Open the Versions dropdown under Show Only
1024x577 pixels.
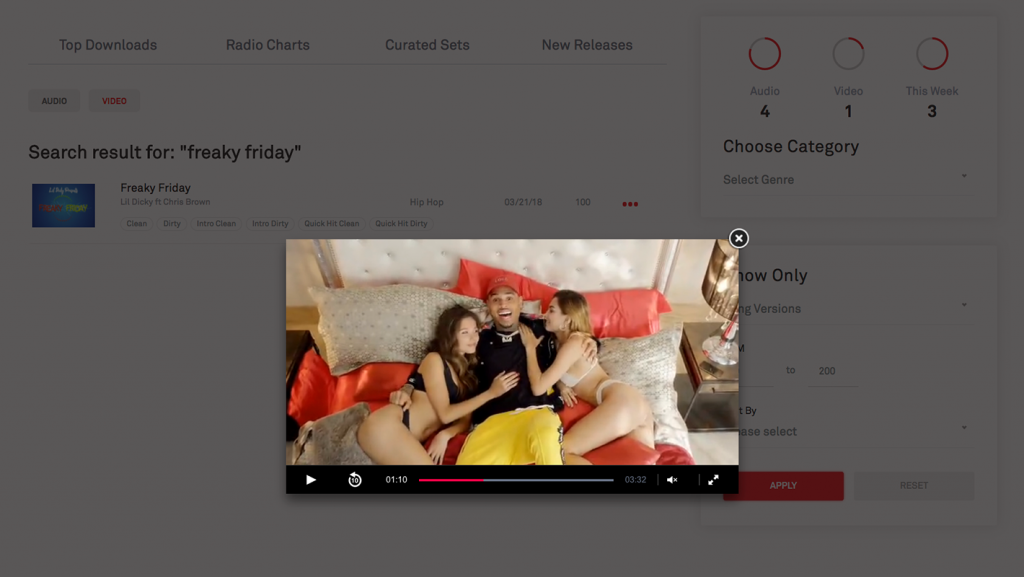coord(850,308)
